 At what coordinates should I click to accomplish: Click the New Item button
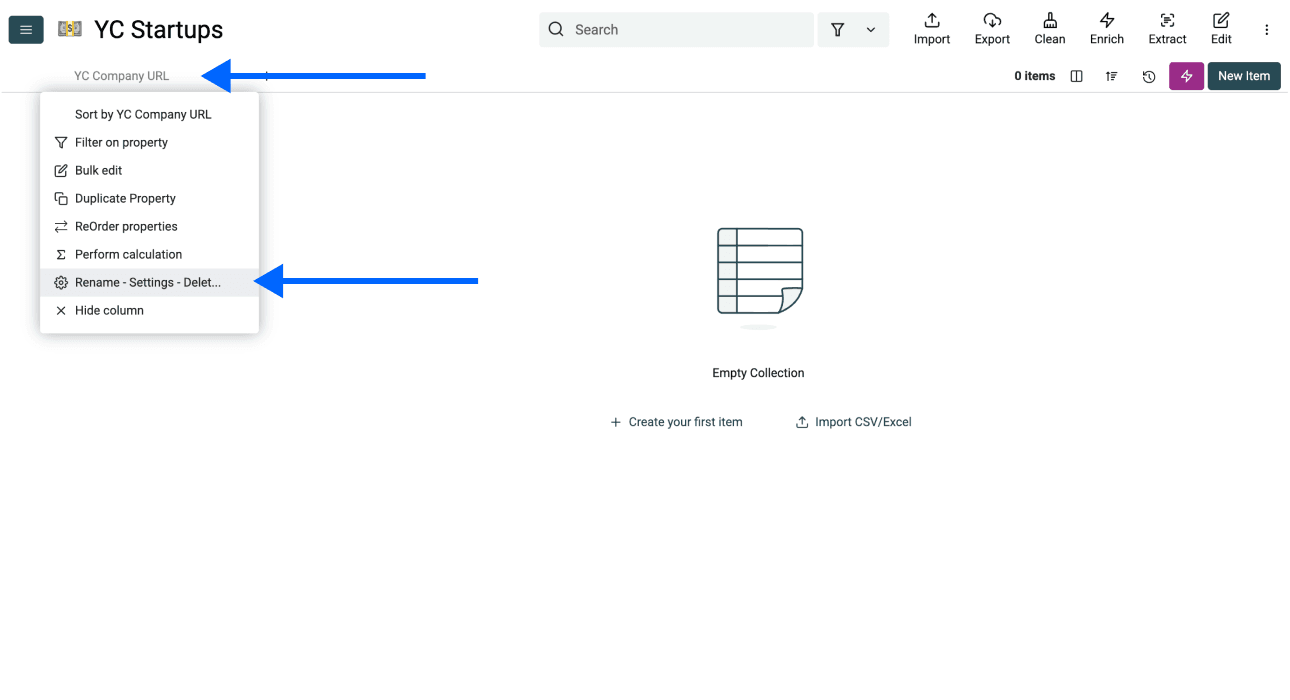click(x=1243, y=76)
